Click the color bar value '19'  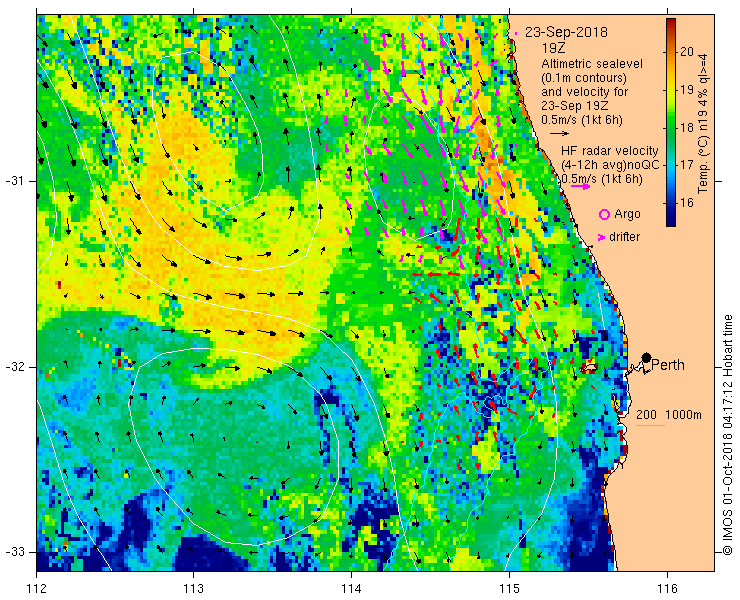click(x=687, y=90)
